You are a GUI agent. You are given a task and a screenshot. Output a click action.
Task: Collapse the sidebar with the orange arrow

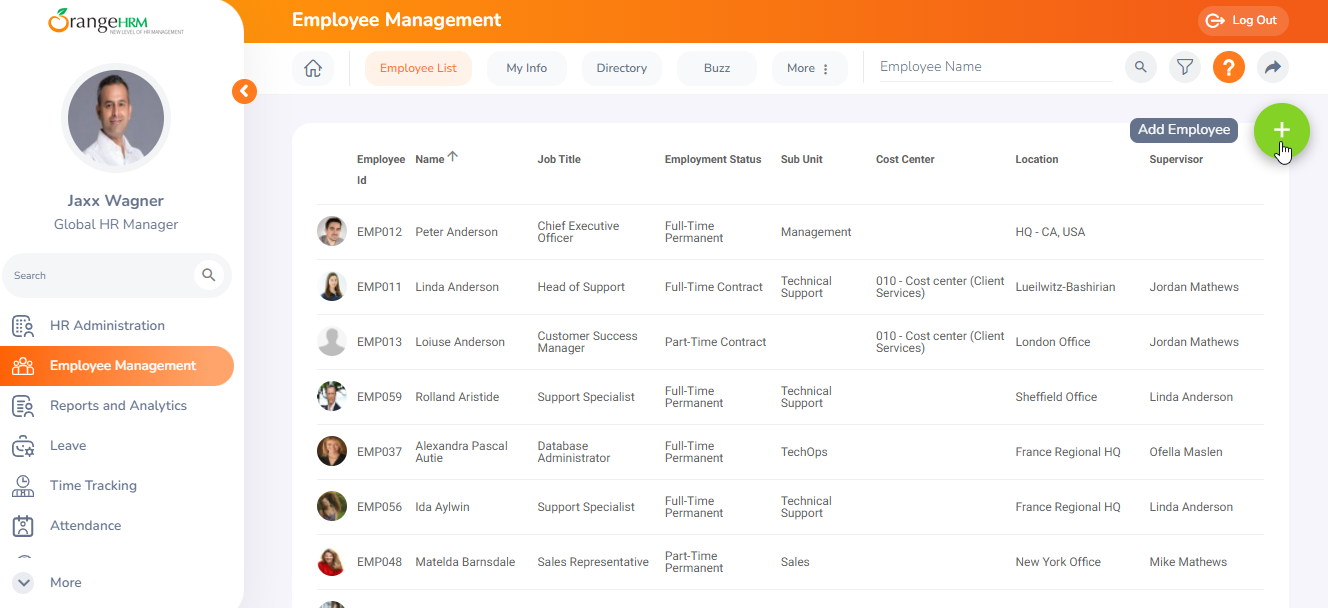click(x=244, y=90)
